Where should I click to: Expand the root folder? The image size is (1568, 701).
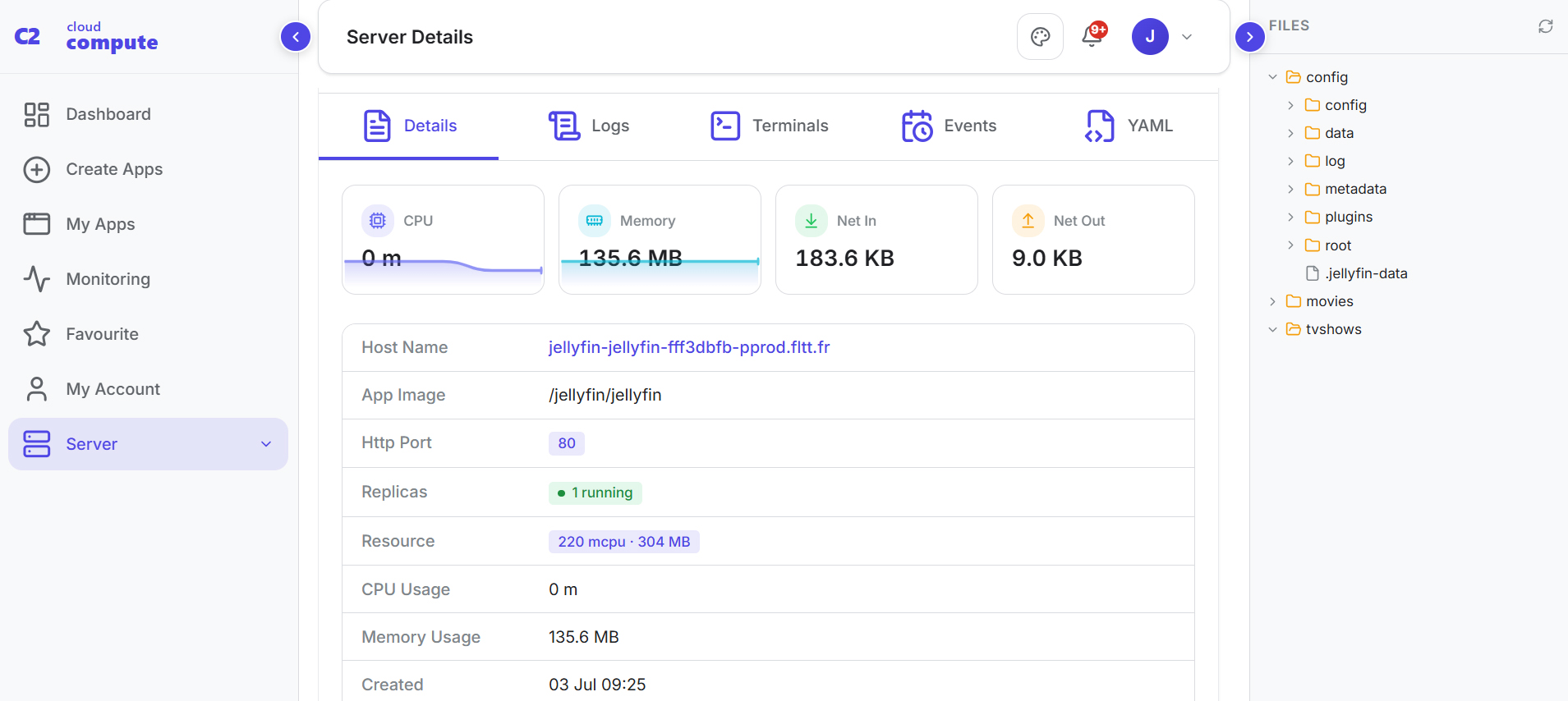pyautogui.click(x=1290, y=245)
